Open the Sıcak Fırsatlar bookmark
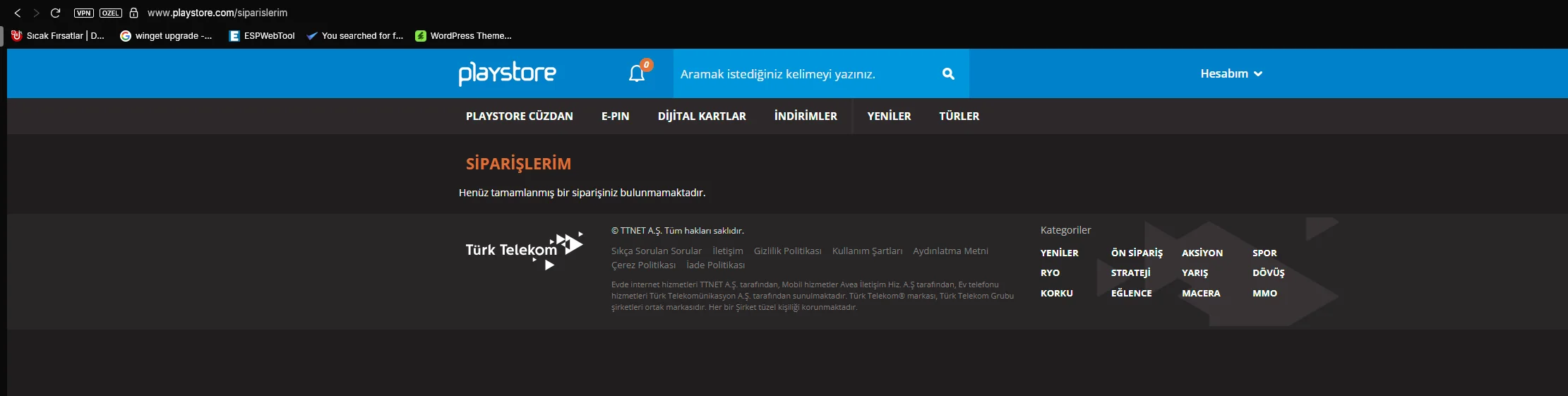Screen dimensions: 1568x396 pos(58,35)
